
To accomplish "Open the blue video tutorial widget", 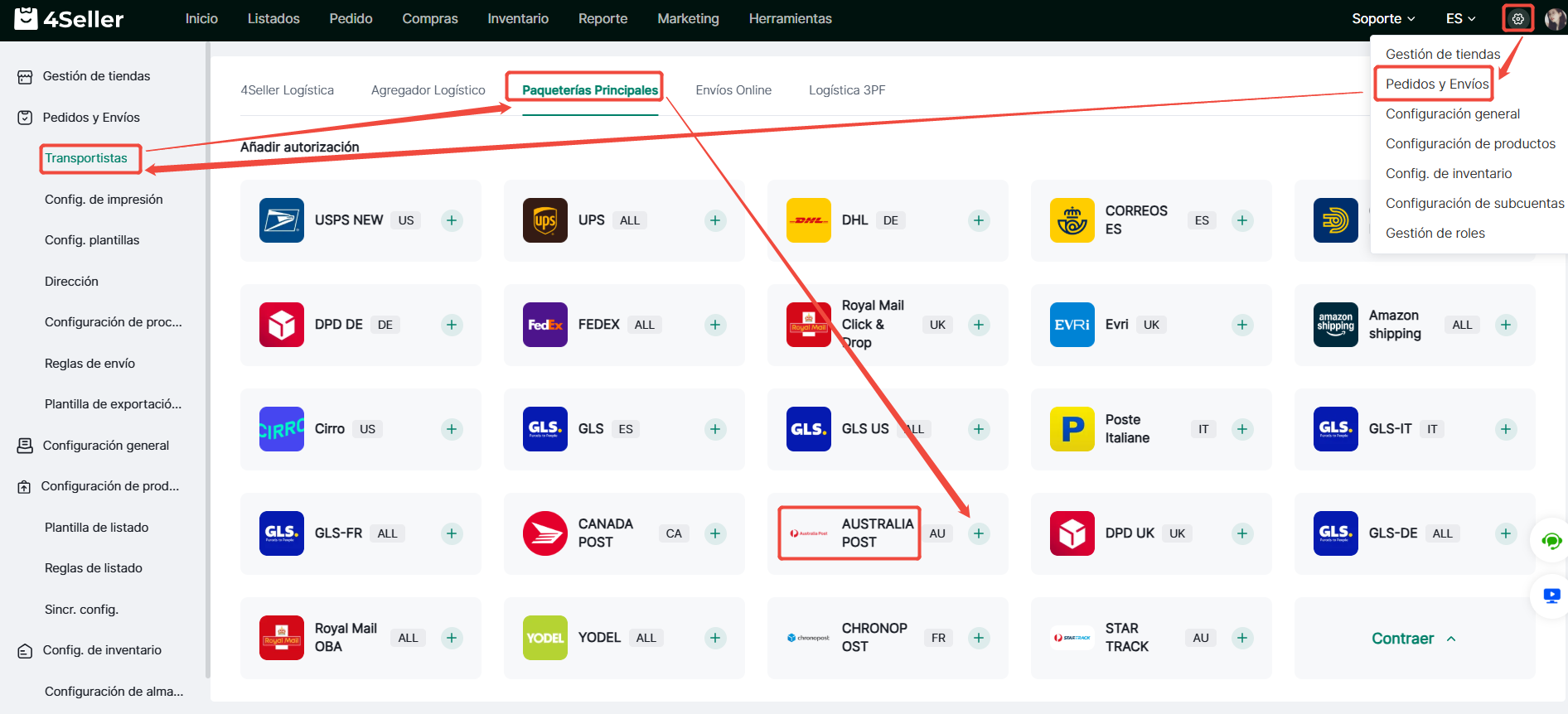I will [1551, 596].
